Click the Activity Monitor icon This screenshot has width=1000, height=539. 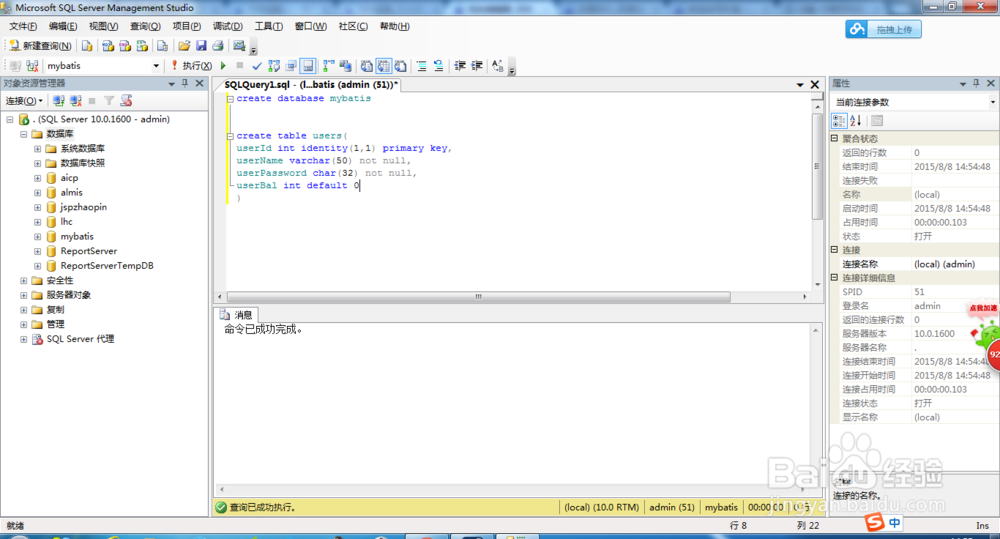click(x=239, y=46)
